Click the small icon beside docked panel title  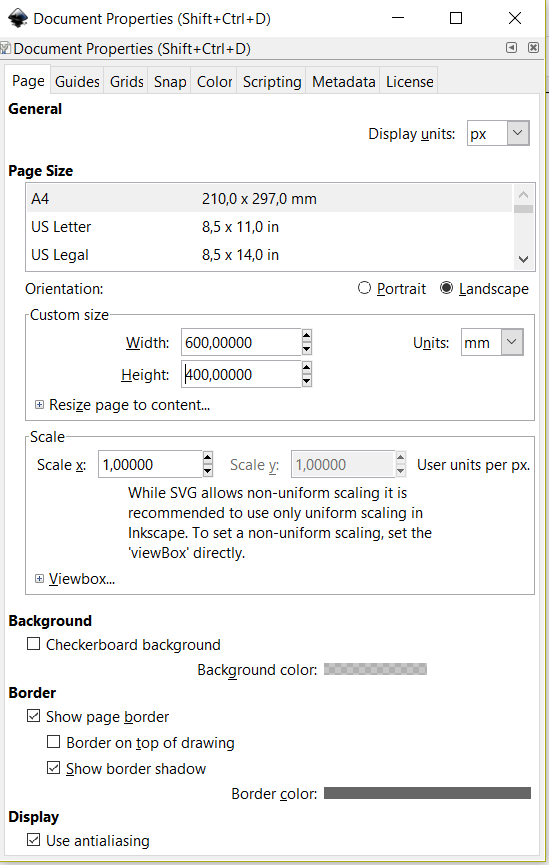tap(6, 49)
